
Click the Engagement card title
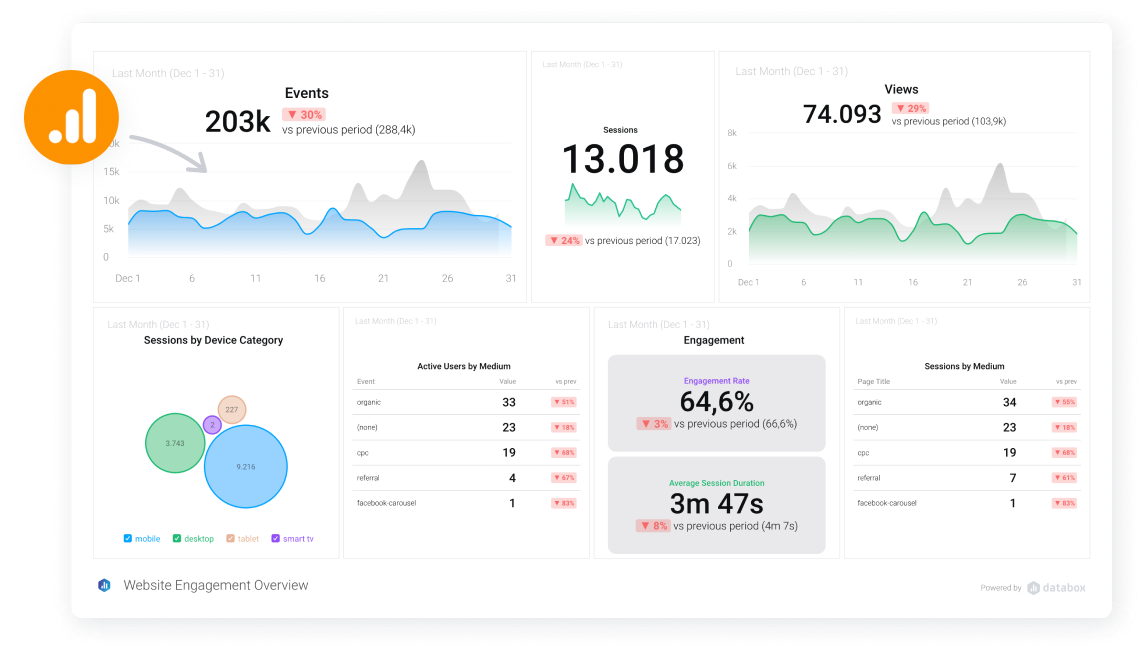click(714, 340)
